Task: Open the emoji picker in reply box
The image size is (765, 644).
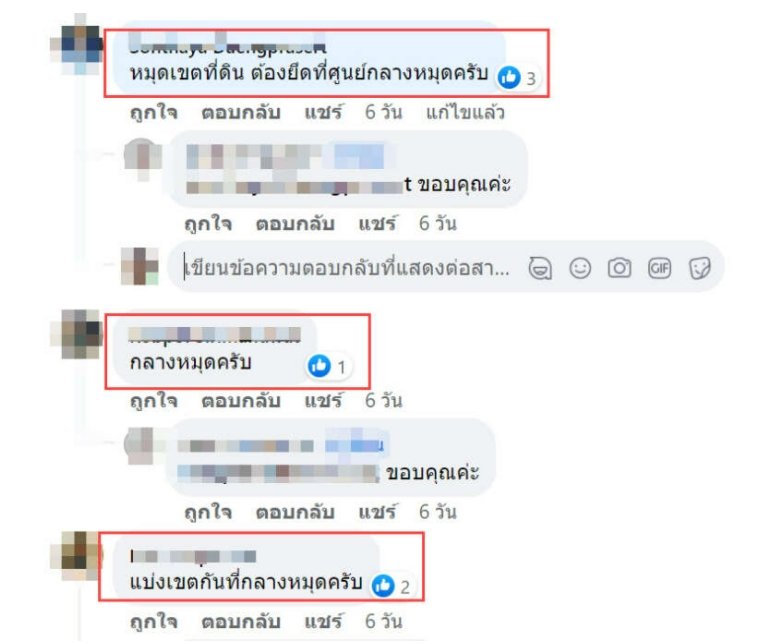Action: coord(580,268)
